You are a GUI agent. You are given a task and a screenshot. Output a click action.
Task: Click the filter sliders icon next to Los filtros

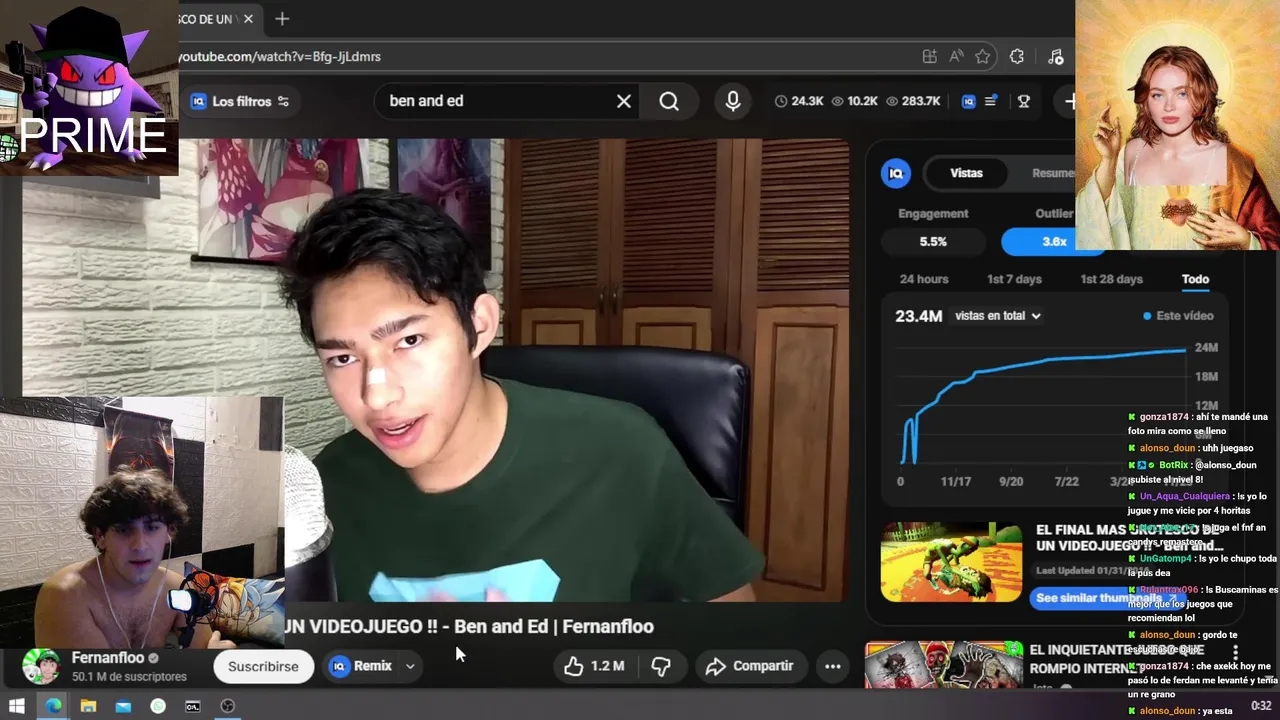283,101
